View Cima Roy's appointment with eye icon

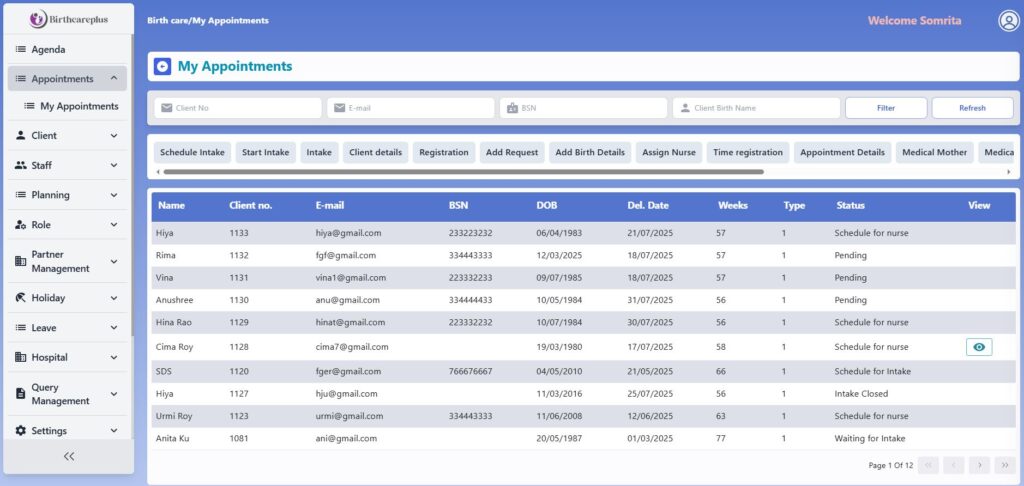pyautogui.click(x=979, y=347)
